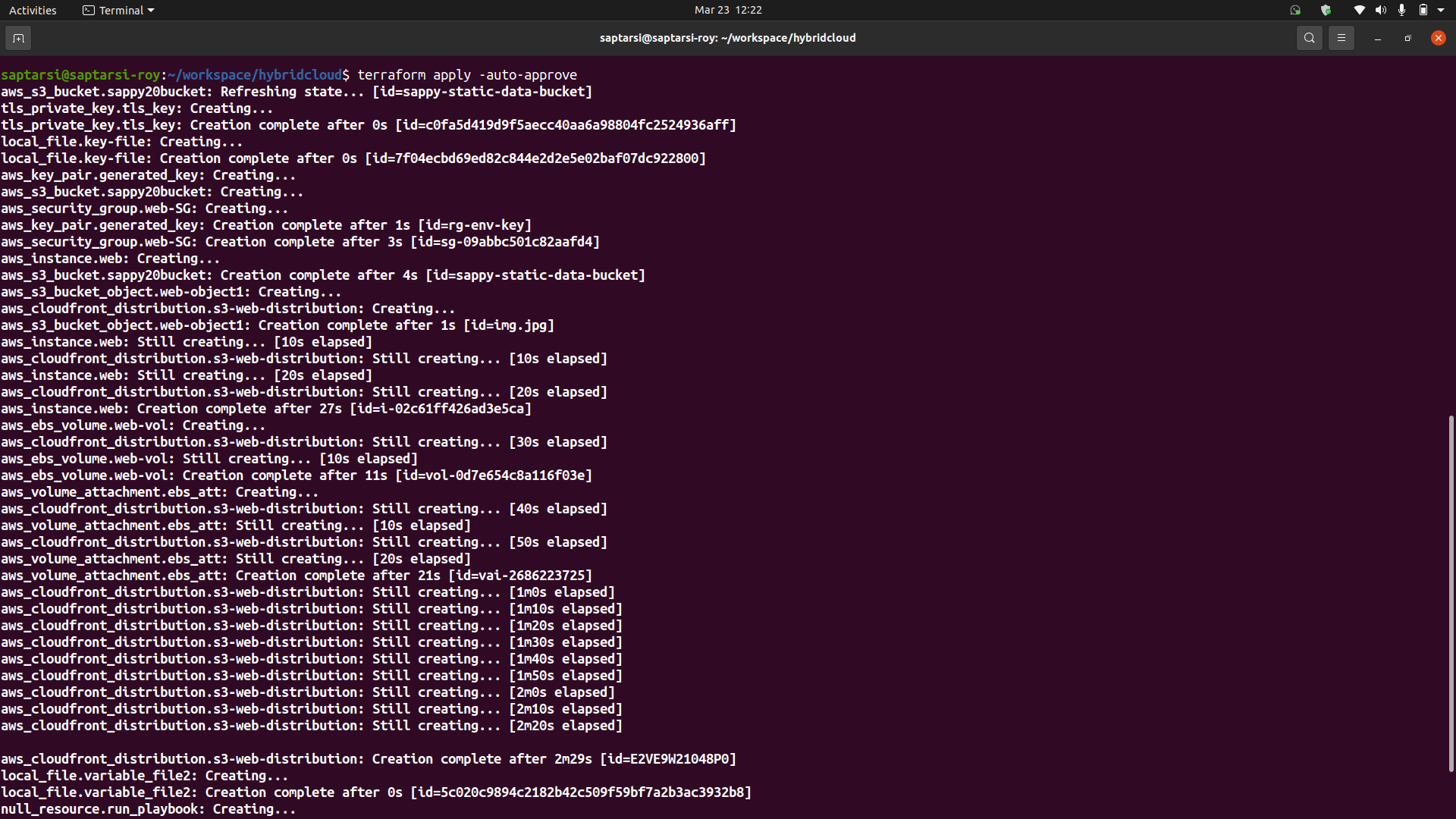Open a new terminal tab
1456x819 pixels.
click(x=18, y=38)
